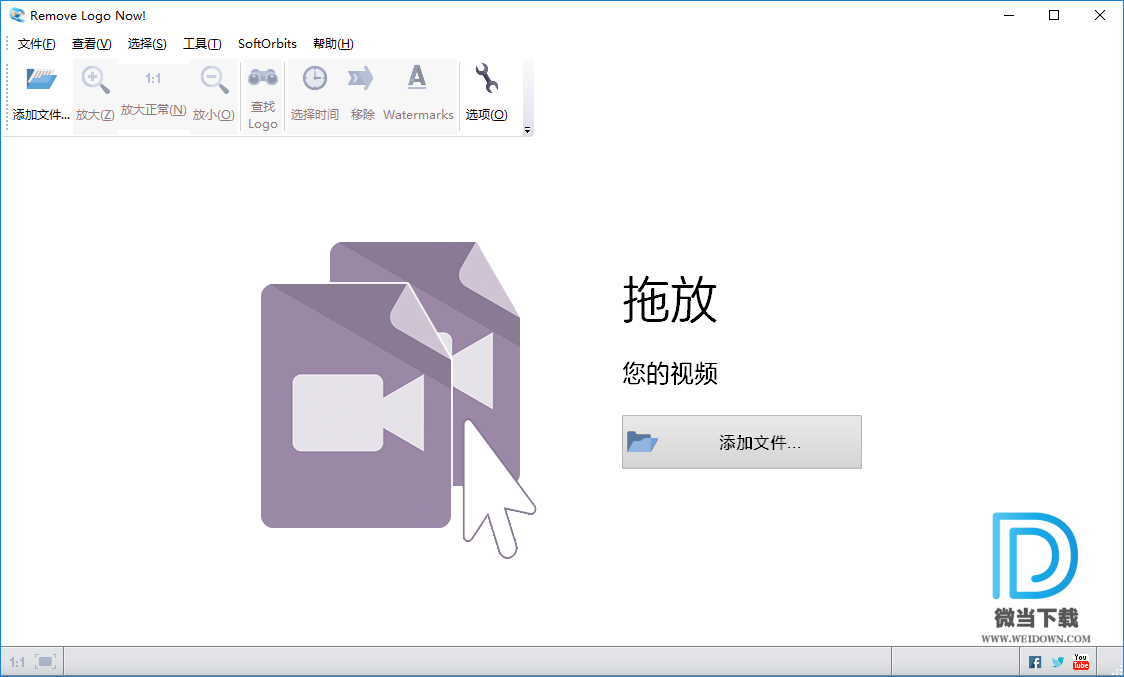Open the 查看(V) menu
Viewport: 1124px width, 677px height.
tap(92, 44)
